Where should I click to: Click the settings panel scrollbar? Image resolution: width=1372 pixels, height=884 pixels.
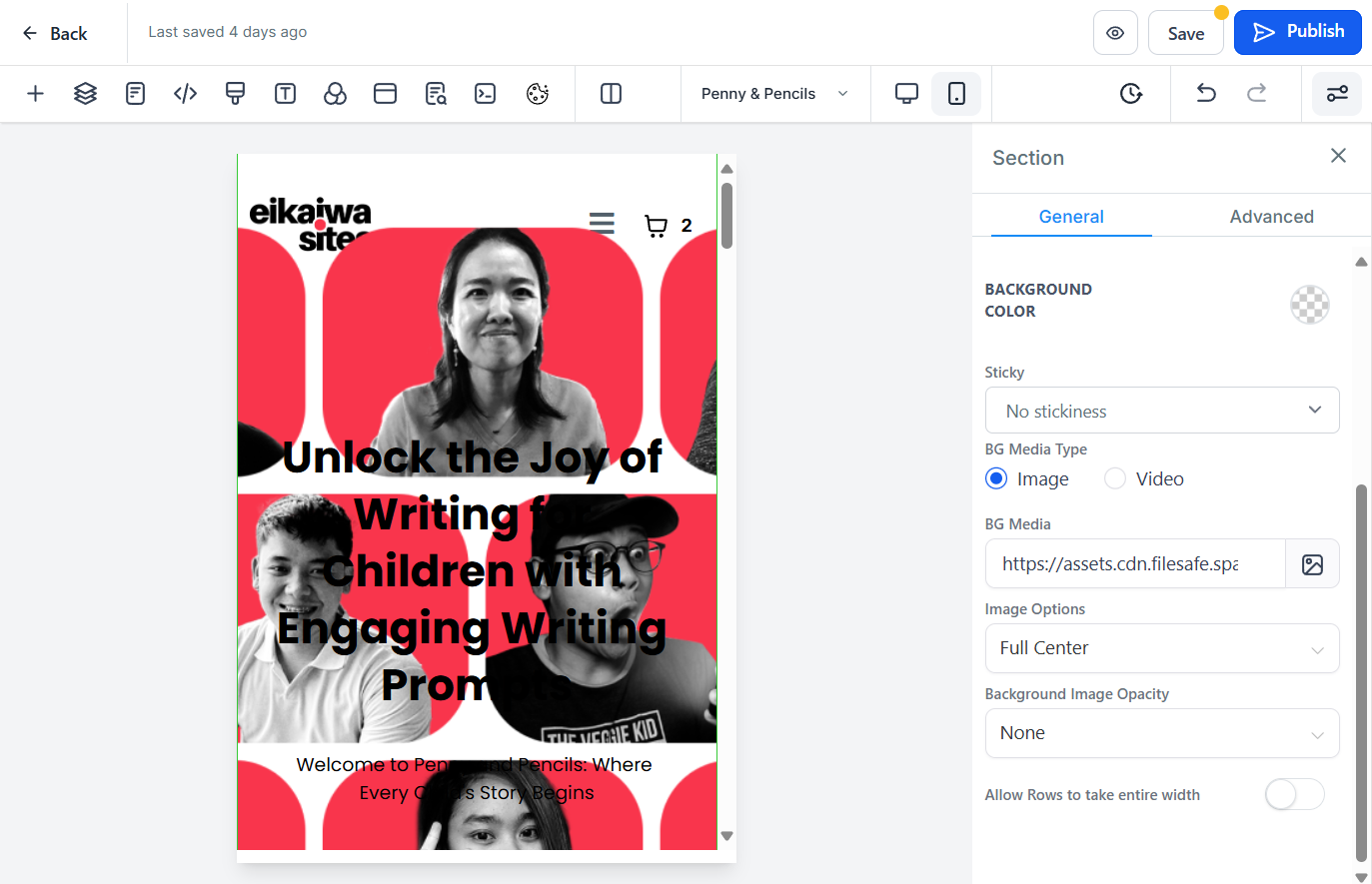(1361, 672)
